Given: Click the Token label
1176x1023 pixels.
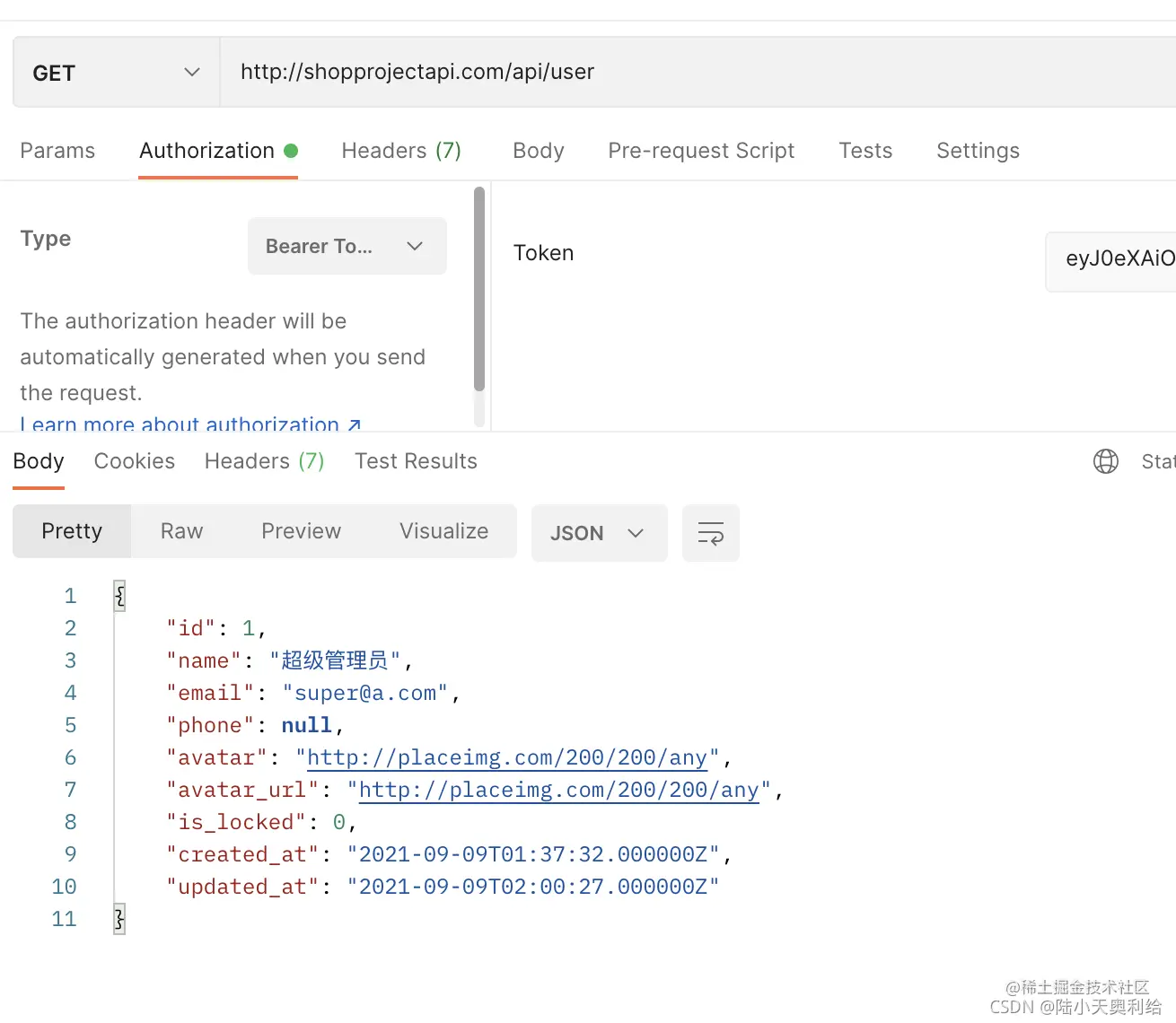Looking at the screenshot, I should (543, 253).
